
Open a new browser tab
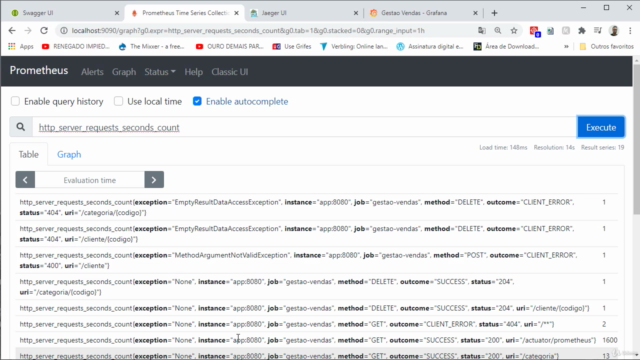[494, 13]
